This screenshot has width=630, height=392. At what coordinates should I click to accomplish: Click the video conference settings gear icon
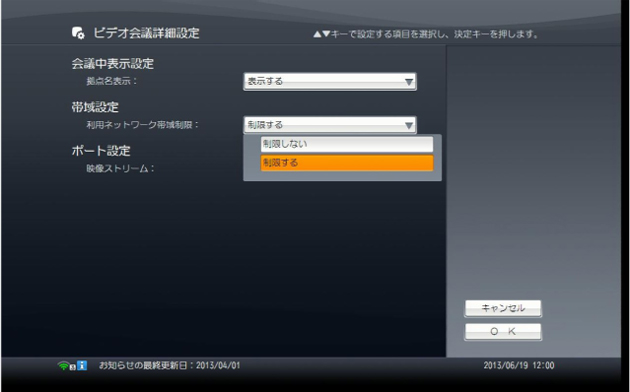[78, 33]
